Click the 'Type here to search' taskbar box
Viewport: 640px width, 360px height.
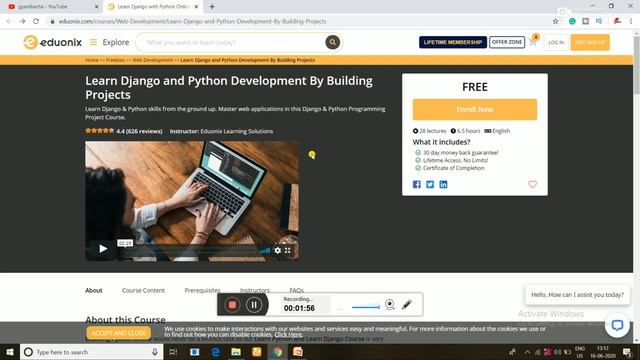(91, 352)
